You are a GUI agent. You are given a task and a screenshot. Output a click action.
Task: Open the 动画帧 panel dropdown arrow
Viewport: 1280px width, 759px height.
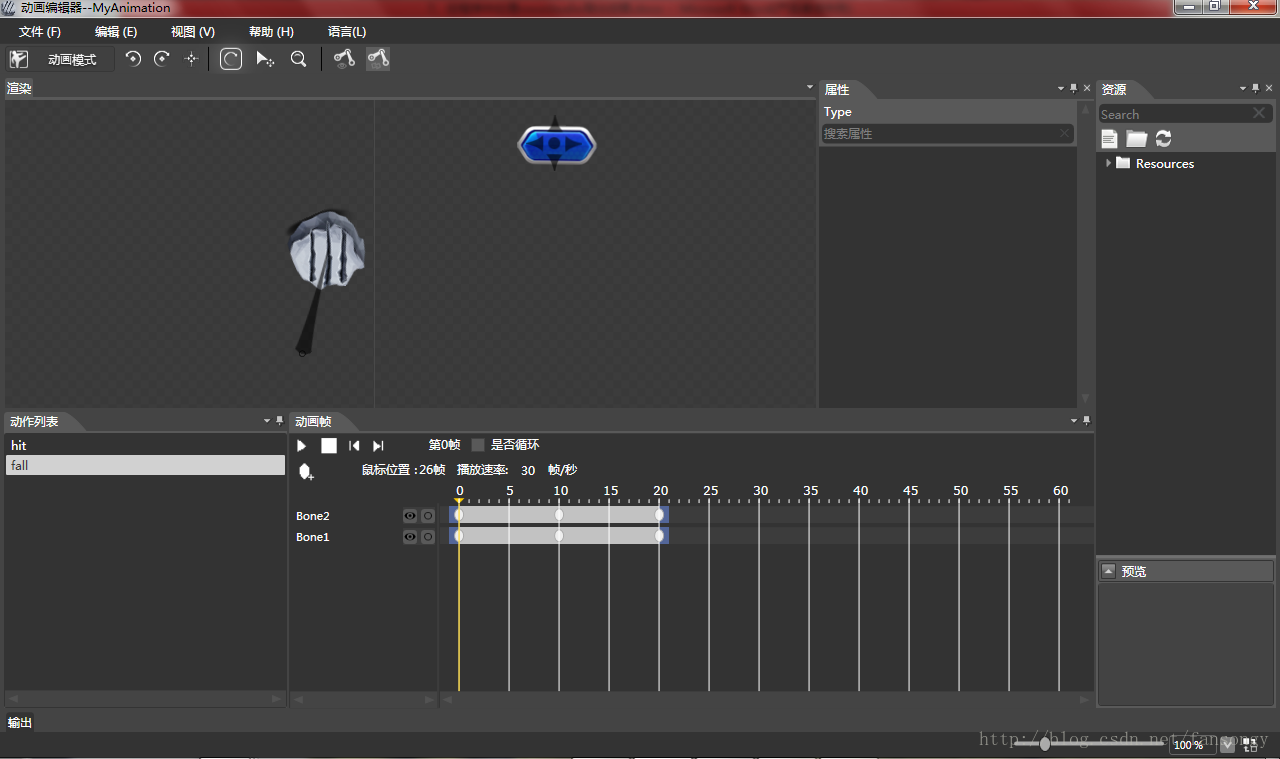(x=1074, y=421)
